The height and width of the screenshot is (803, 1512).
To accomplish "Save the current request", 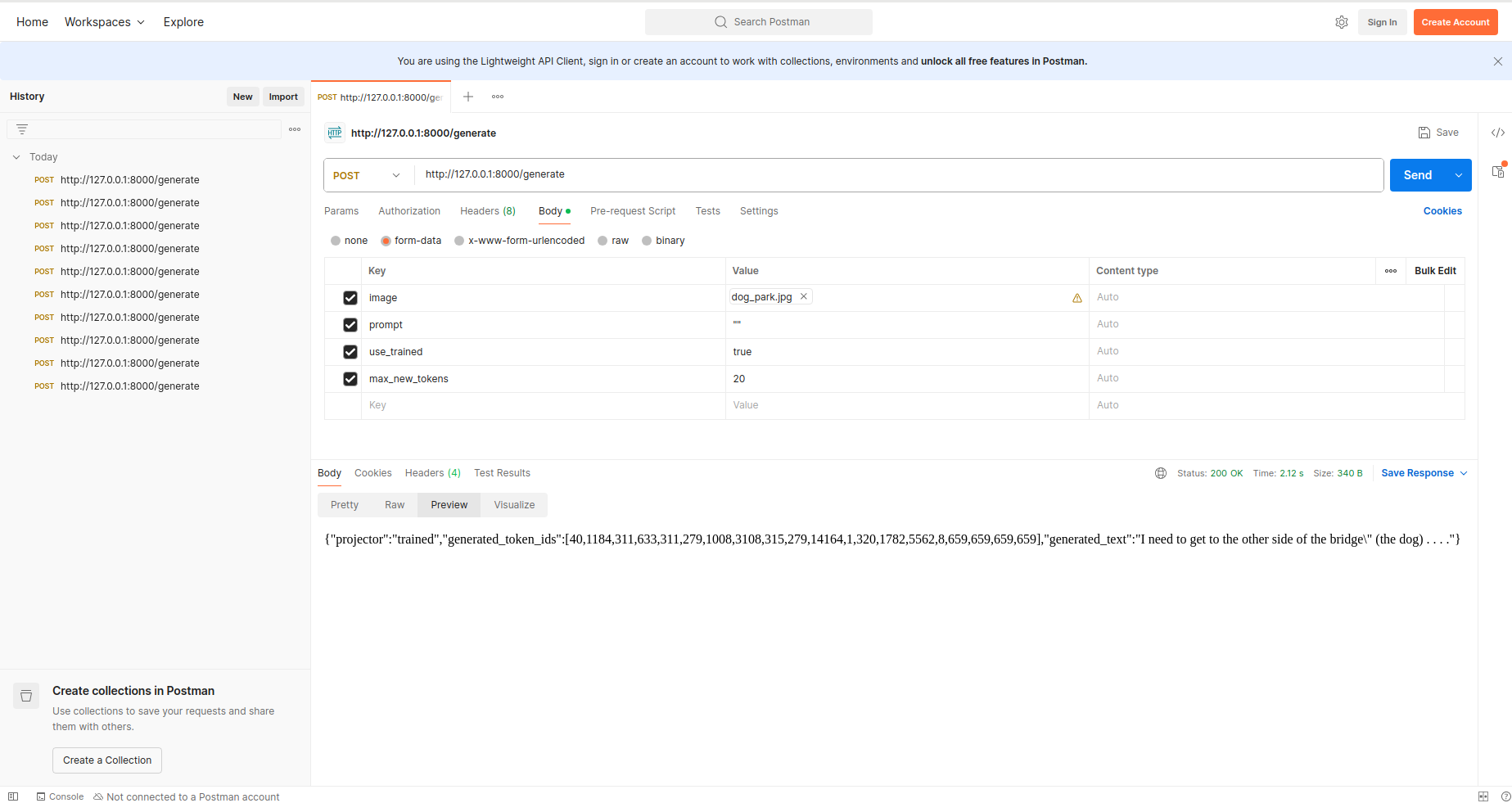I will pos(1438,133).
